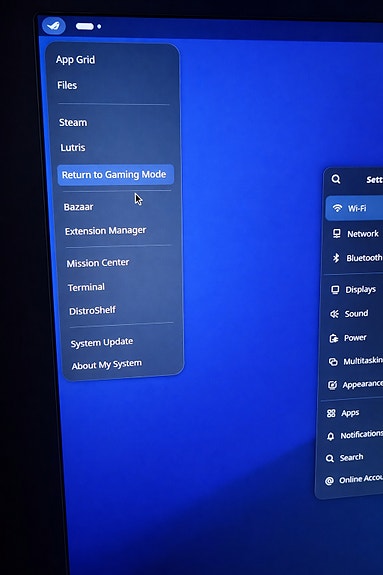The image size is (383, 575).
Task: Open DistroShelf from the menu
Action: (92, 311)
